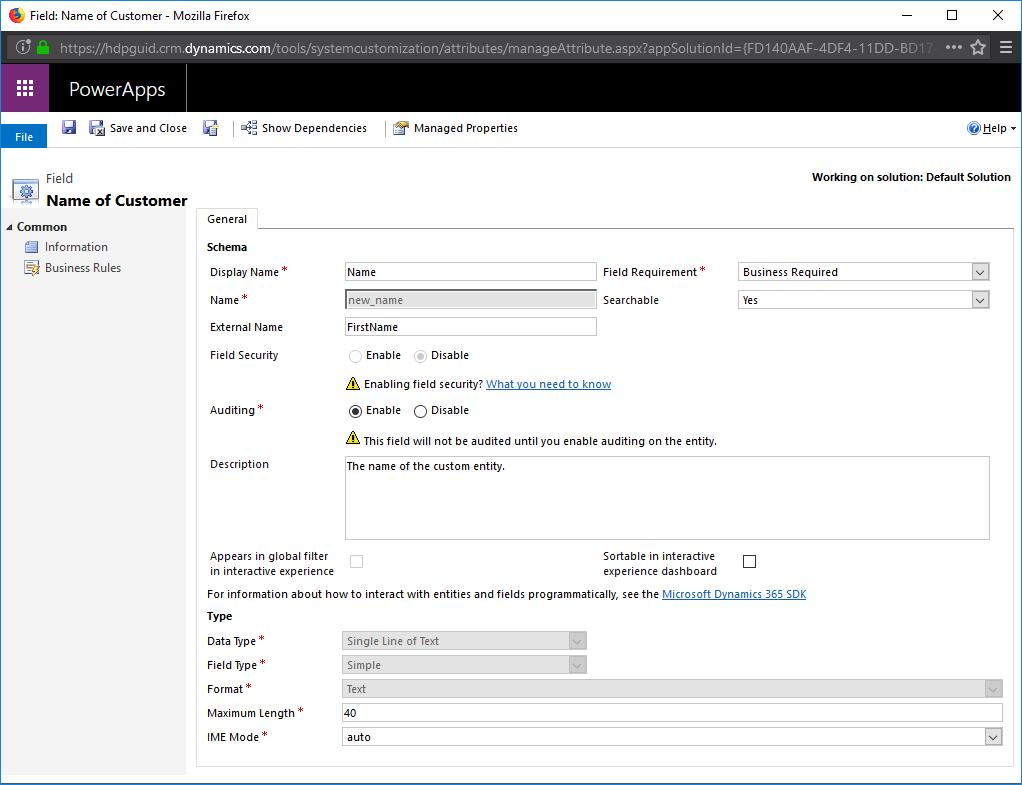
Task: Open Business Rules from the sidebar
Action: (81, 267)
